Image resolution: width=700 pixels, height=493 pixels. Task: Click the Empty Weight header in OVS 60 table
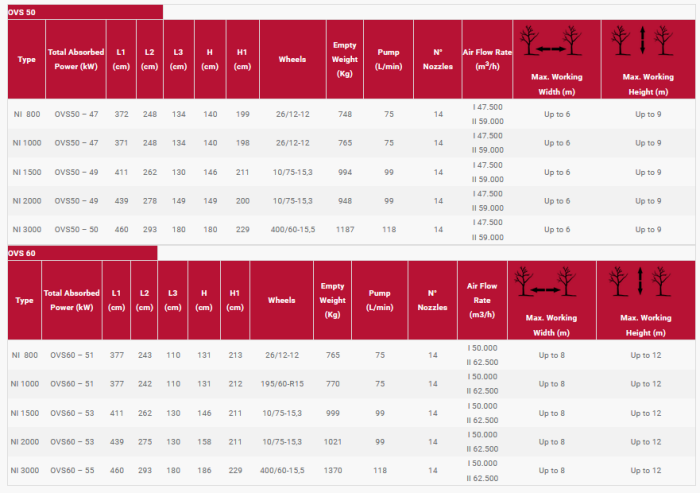[331, 300]
